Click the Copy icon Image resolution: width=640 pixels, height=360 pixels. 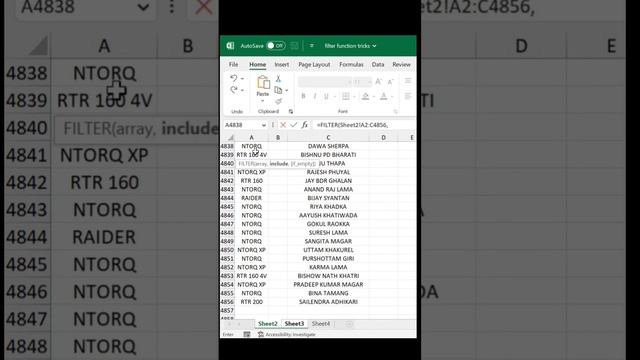(278, 90)
